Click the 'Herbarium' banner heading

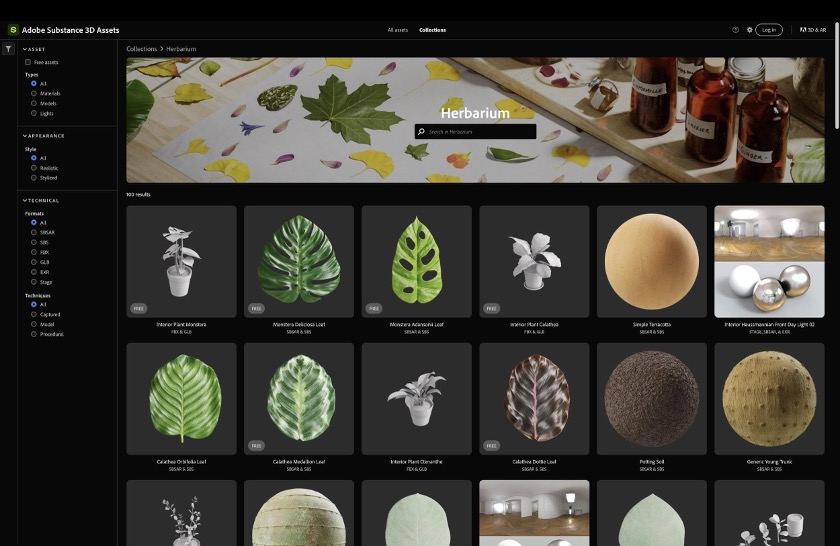tap(475, 113)
